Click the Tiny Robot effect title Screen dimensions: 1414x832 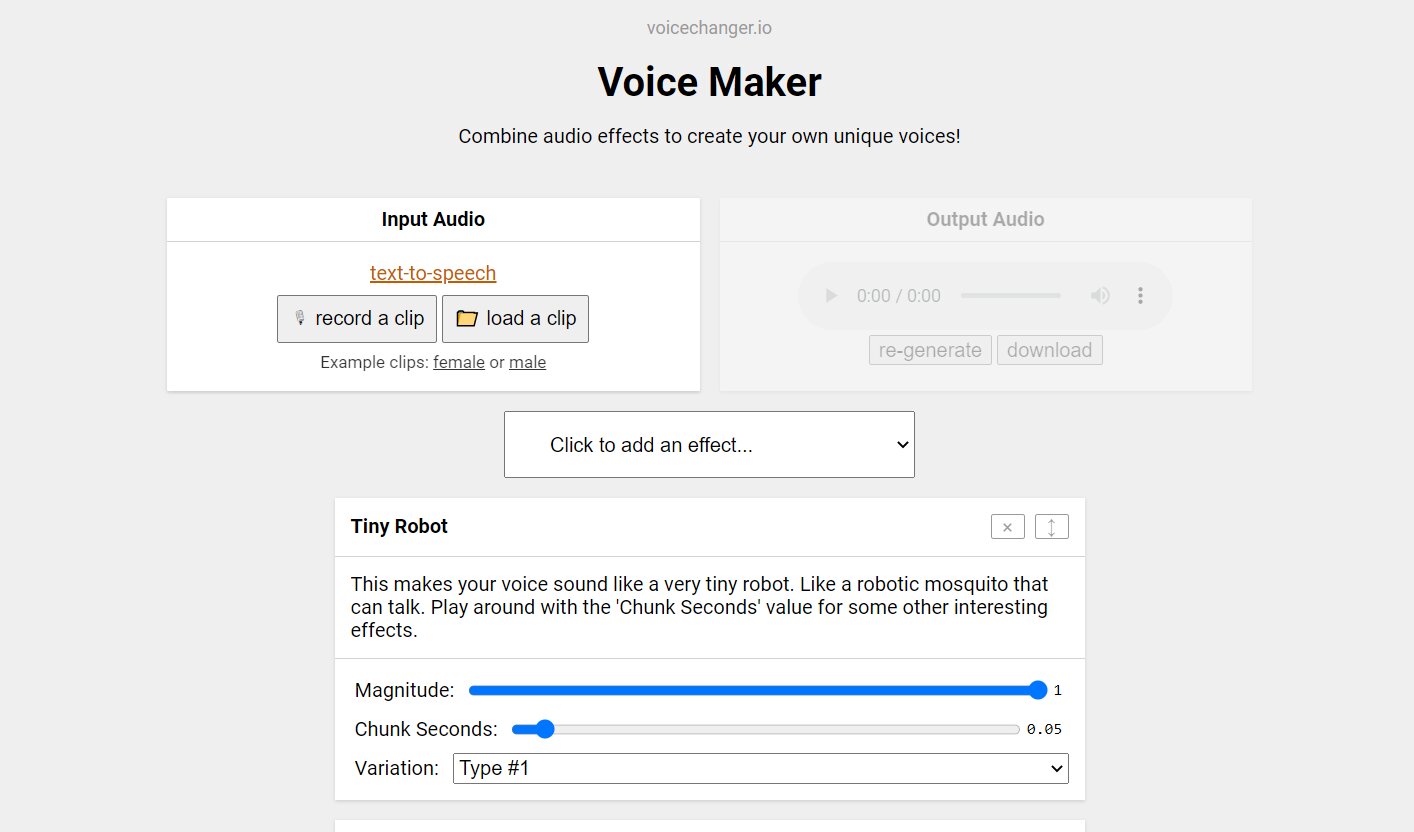pyautogui.click(x=399, y=526)
